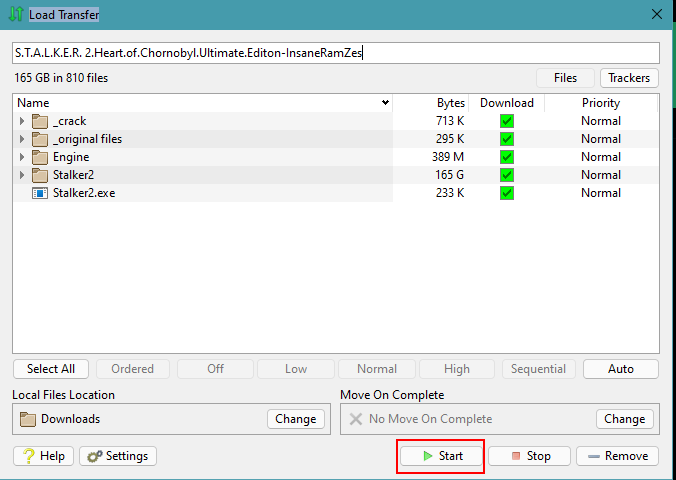Set priority to High

(457, 369)
